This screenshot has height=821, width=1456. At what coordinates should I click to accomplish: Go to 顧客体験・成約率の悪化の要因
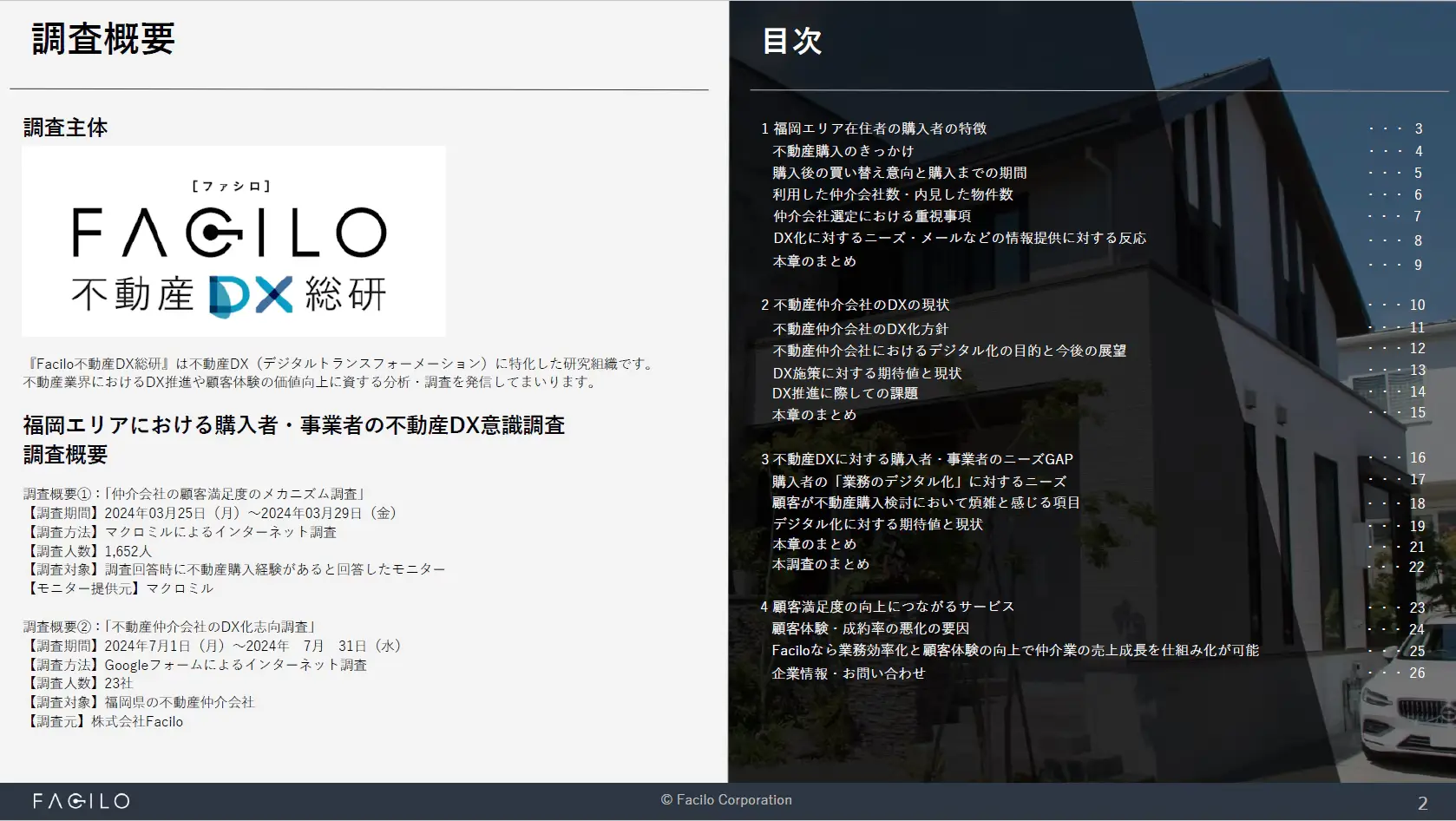tap(869, 628)
